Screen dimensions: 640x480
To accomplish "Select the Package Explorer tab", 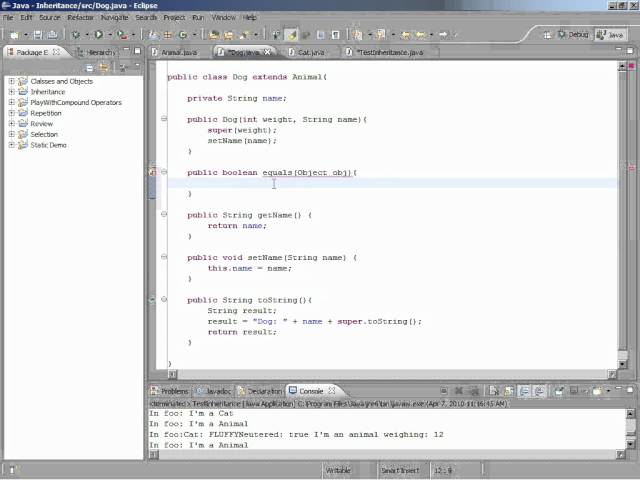I will click(x=33, y=52).
